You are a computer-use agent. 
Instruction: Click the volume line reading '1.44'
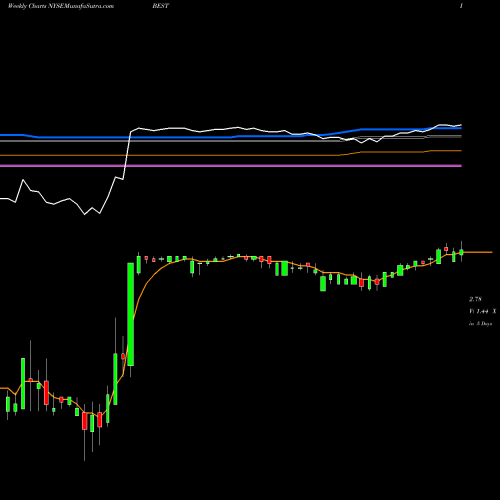(x=482, y=311)
